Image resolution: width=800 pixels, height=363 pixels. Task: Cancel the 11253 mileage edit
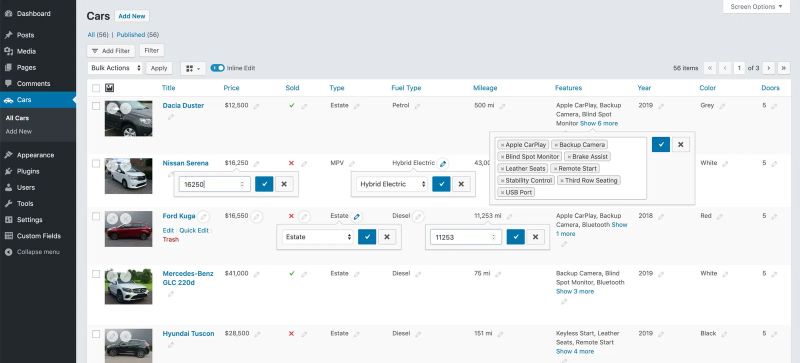(x=535, y=237)
